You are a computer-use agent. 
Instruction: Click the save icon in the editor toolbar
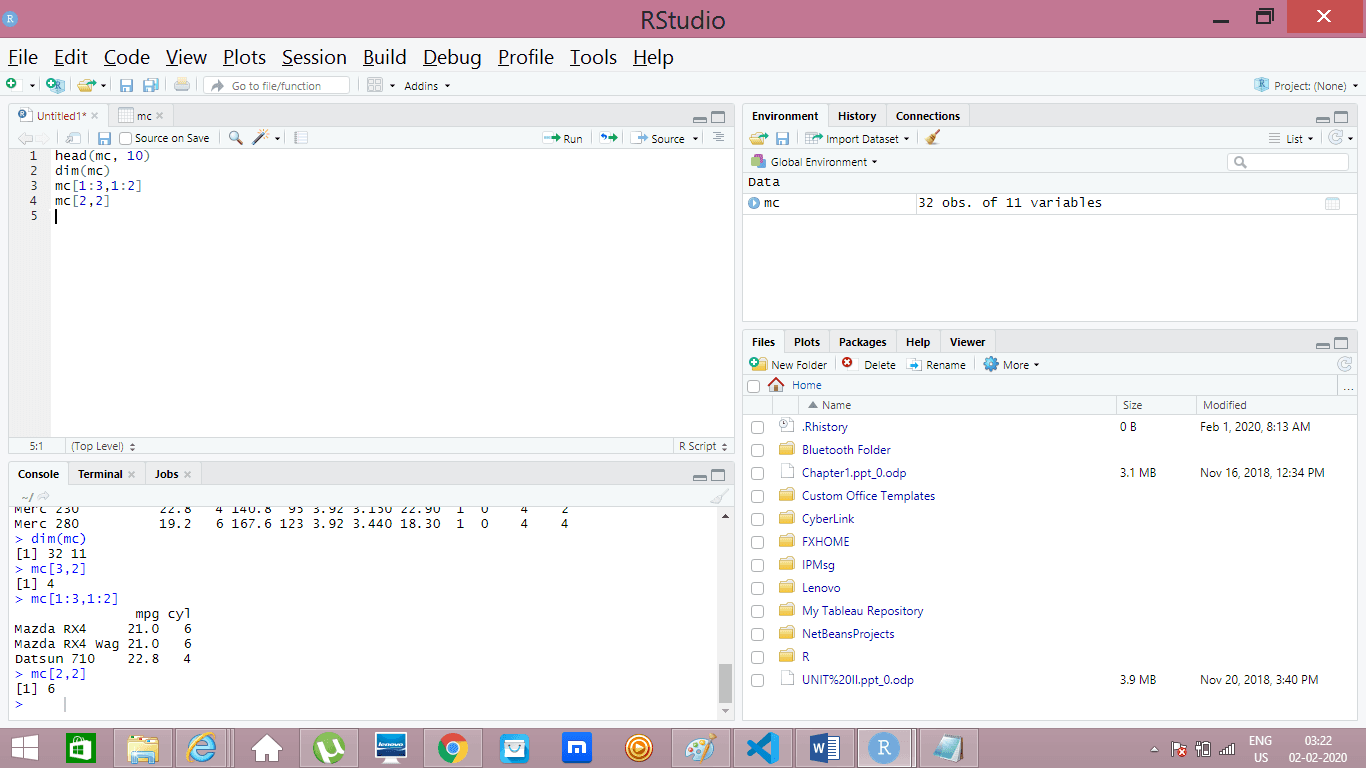pyautogui.click(x=104, y=138)
